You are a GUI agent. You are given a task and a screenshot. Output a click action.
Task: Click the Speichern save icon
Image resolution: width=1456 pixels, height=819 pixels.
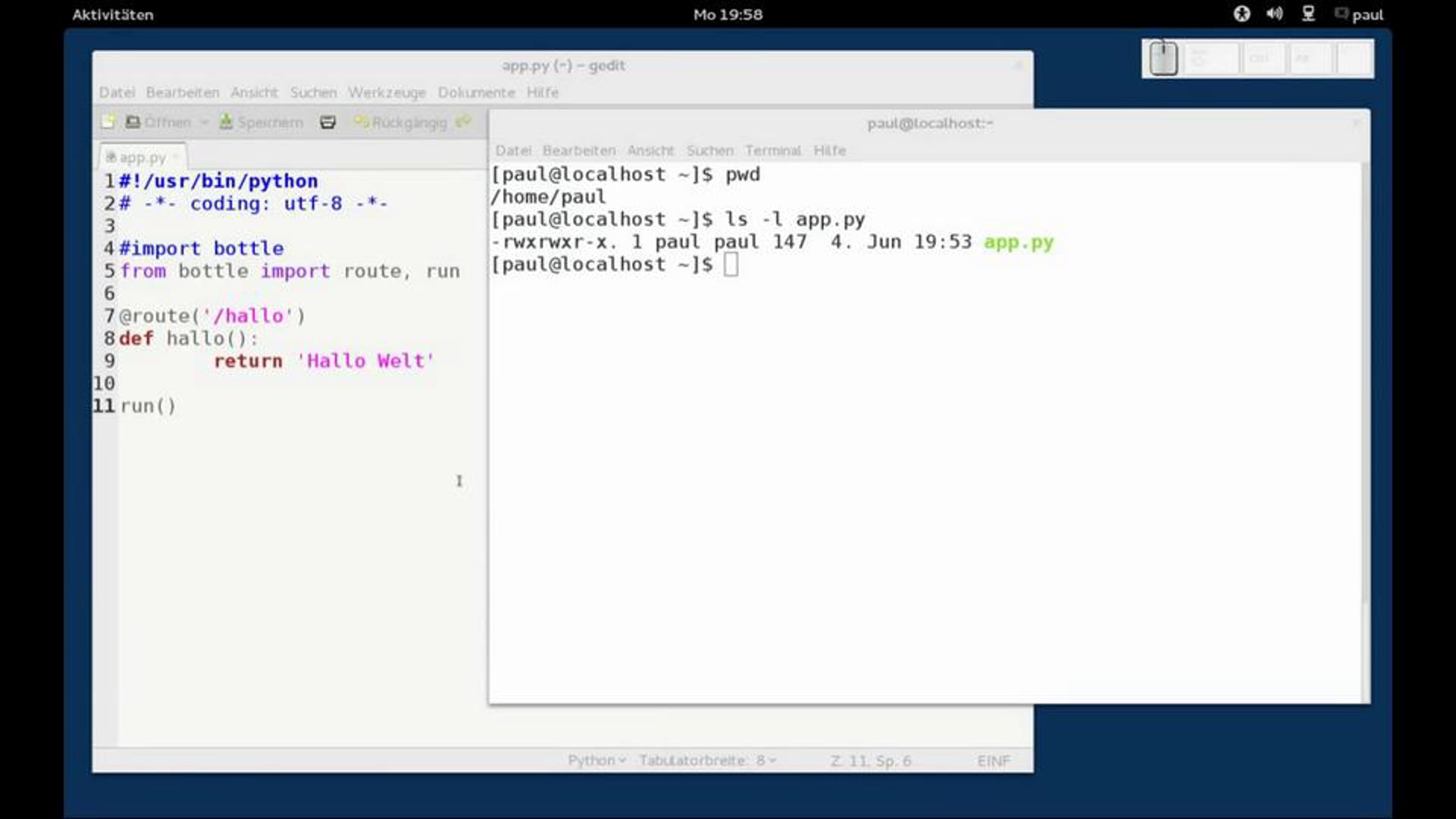coord(226,122)
